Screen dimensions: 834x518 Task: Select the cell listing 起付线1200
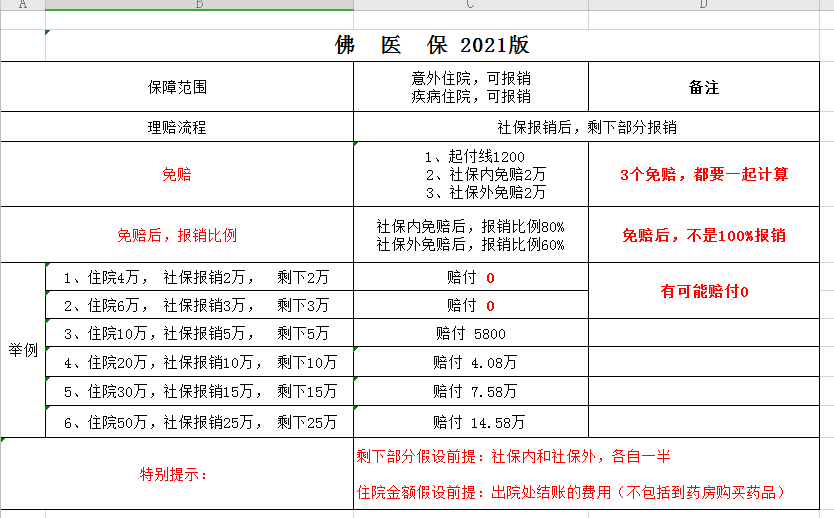[470, 174]
